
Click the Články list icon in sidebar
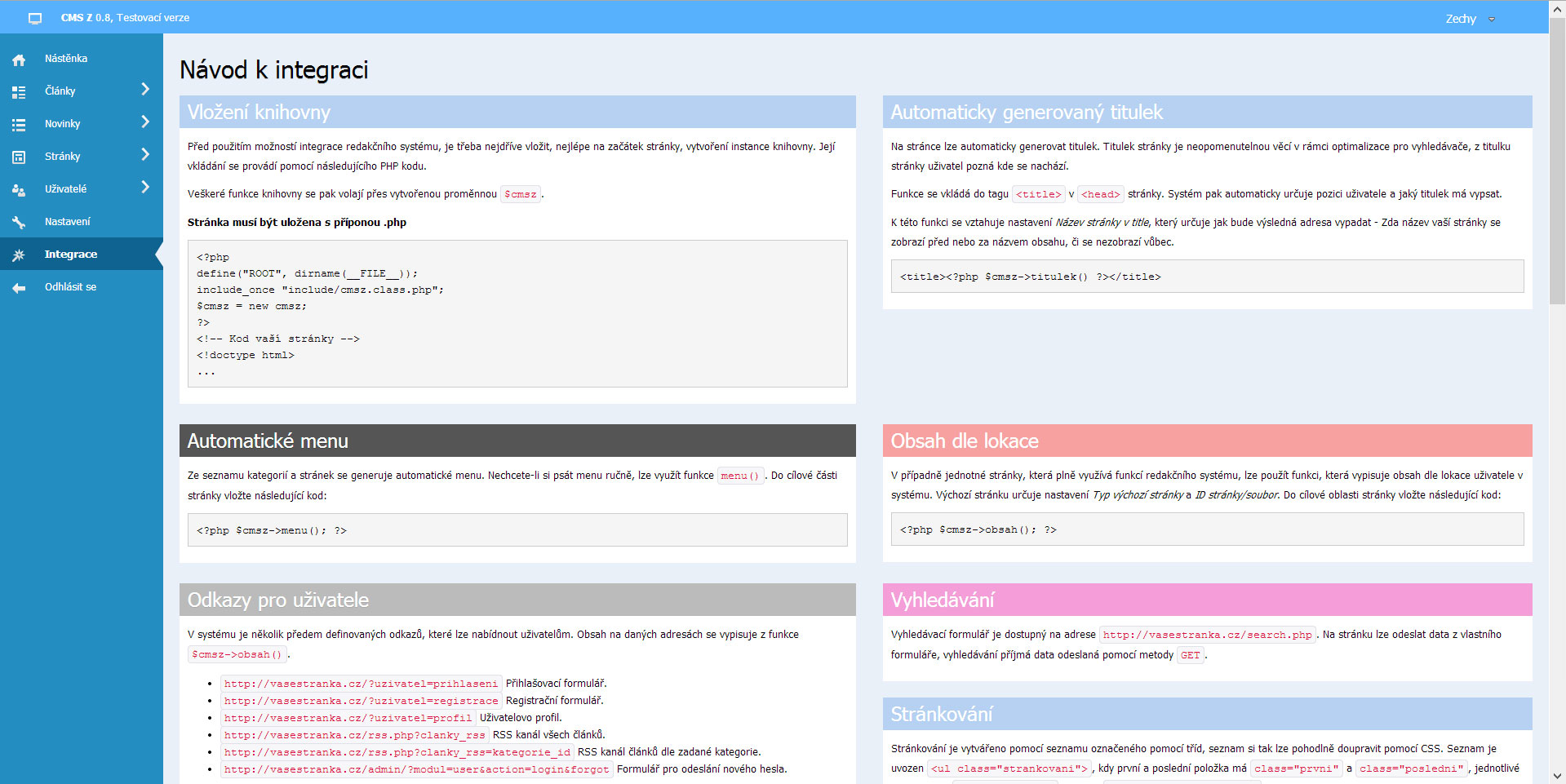click(19, 92)
